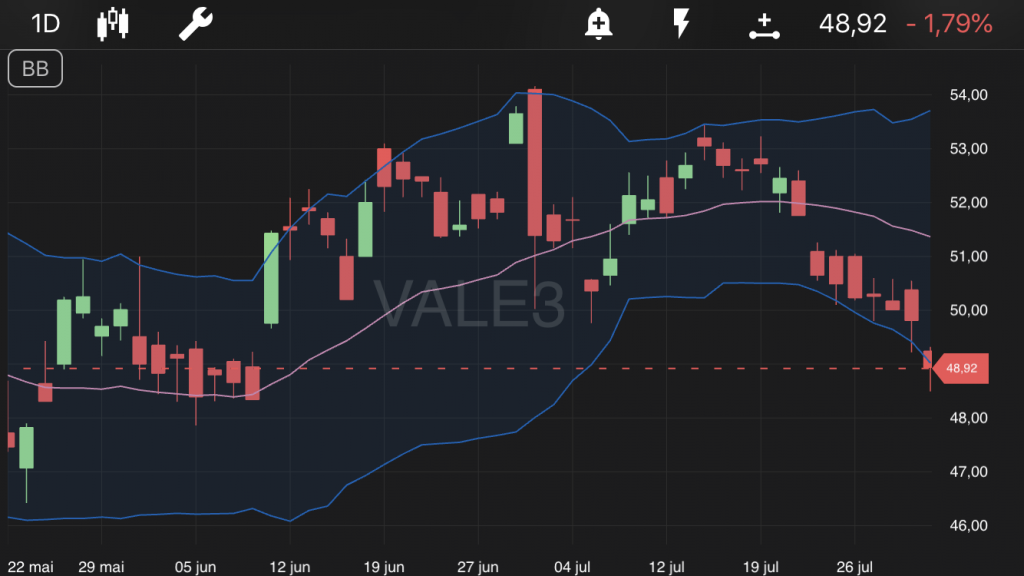
Task: Tap the 12 jul date label
Action: [x=666, y=567]
